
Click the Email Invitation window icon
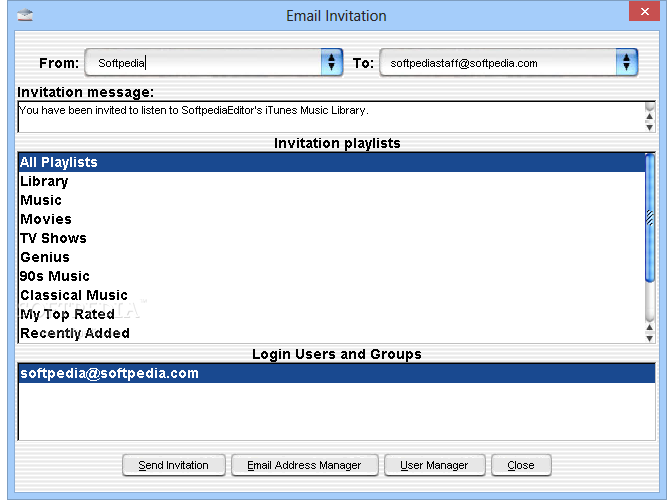(25, 15)
